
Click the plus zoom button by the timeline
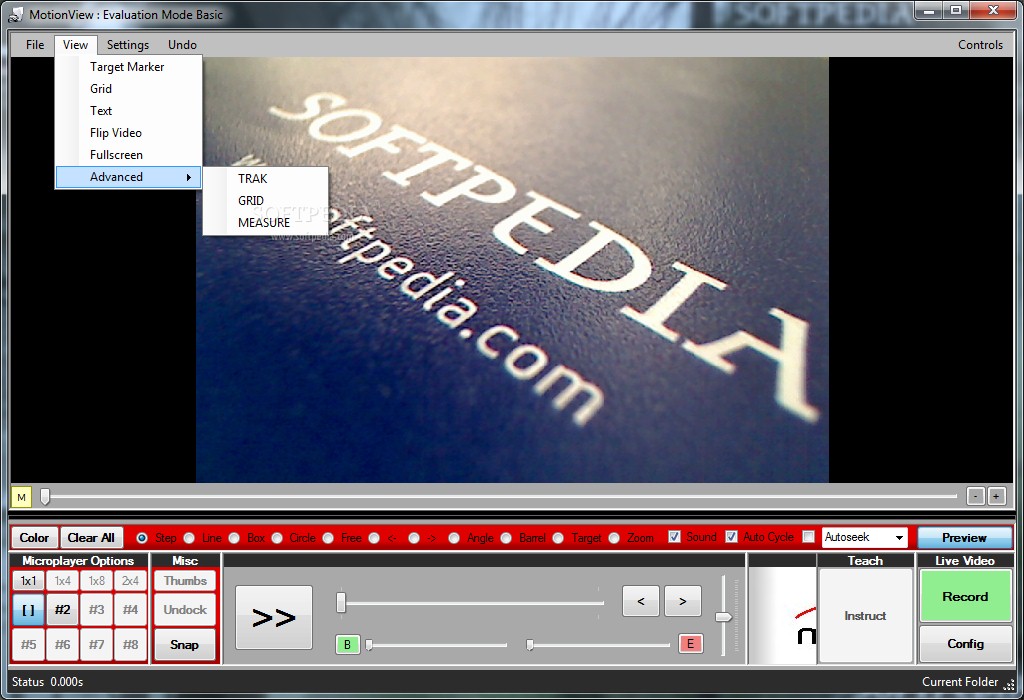(x=996, y=496)
